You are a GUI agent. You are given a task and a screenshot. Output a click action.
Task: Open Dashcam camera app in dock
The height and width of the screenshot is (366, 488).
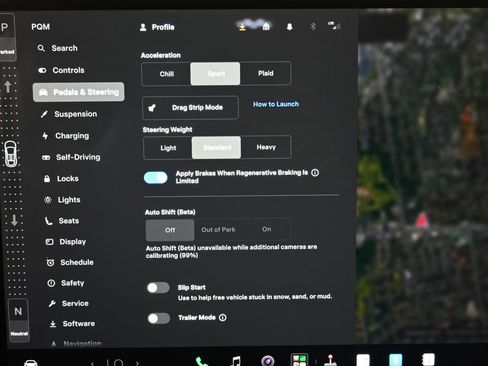tap(268, 361)
